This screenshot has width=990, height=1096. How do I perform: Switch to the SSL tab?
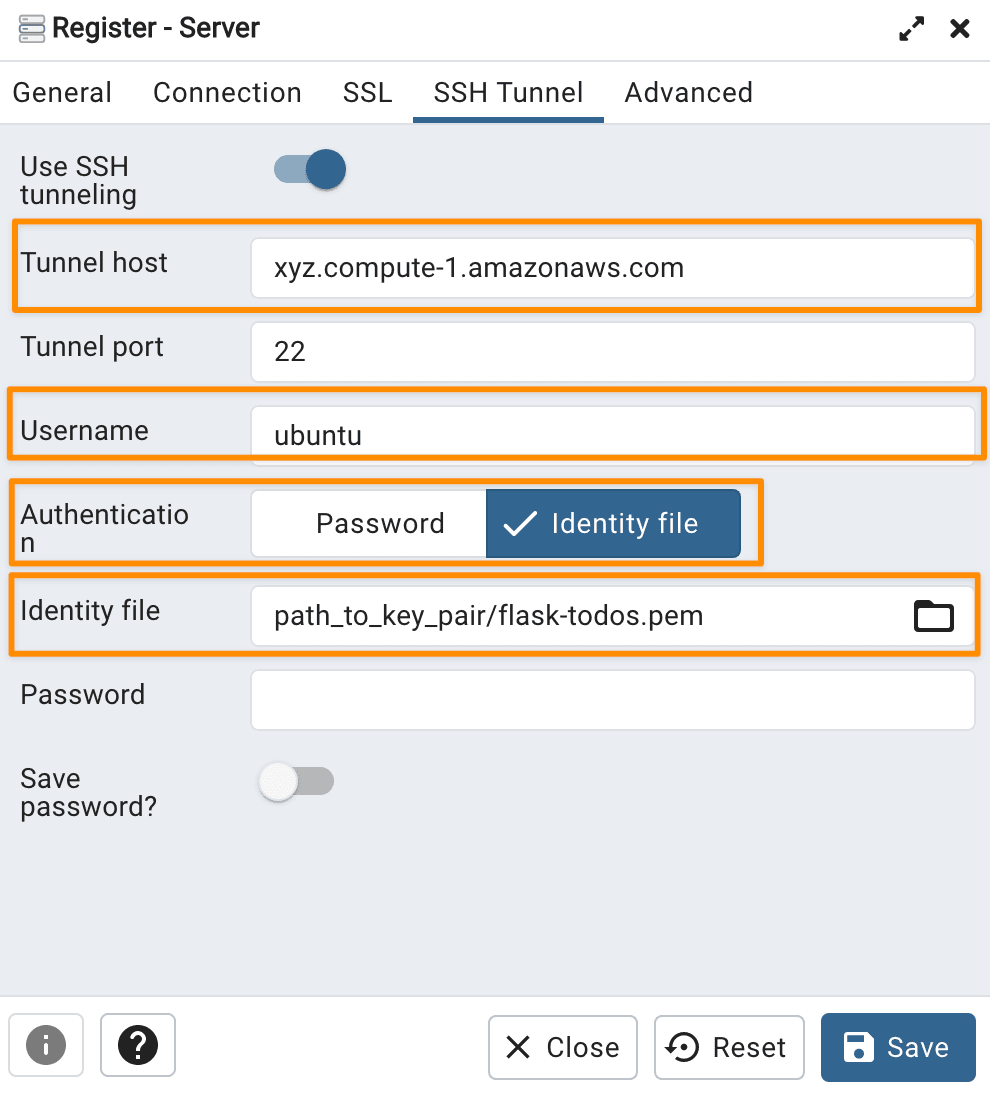coord(367,92)
